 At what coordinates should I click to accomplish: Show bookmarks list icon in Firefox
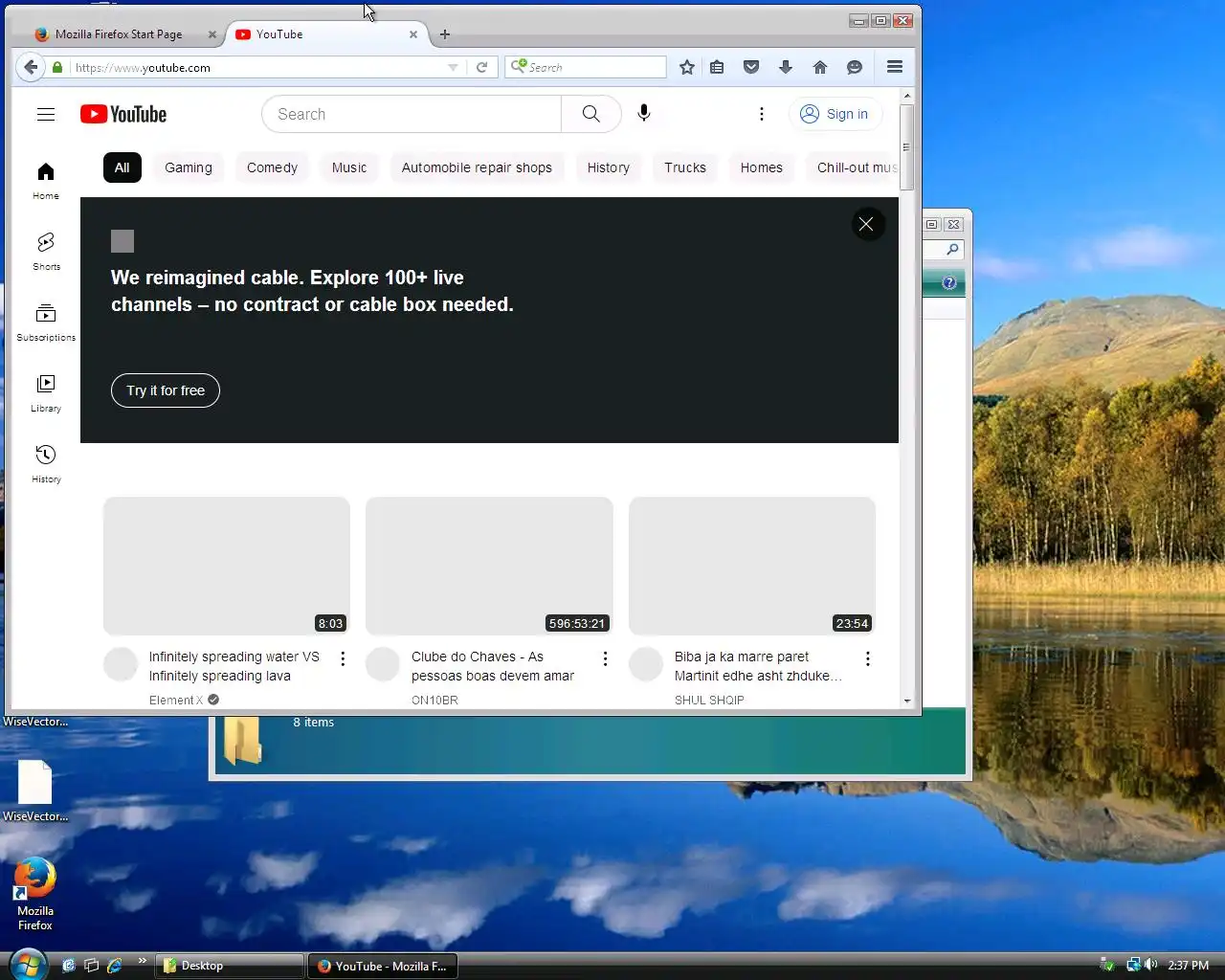(x=717, y=67)
